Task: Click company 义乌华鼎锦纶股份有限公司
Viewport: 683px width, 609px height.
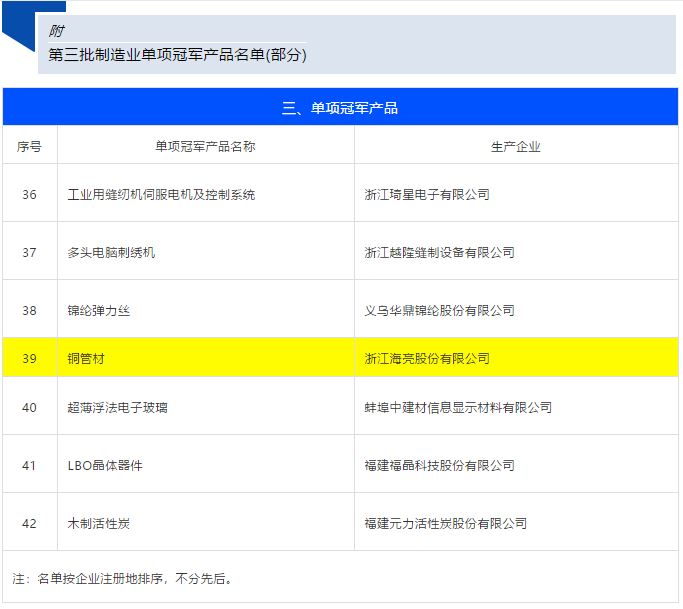Action: coord(440,310)
